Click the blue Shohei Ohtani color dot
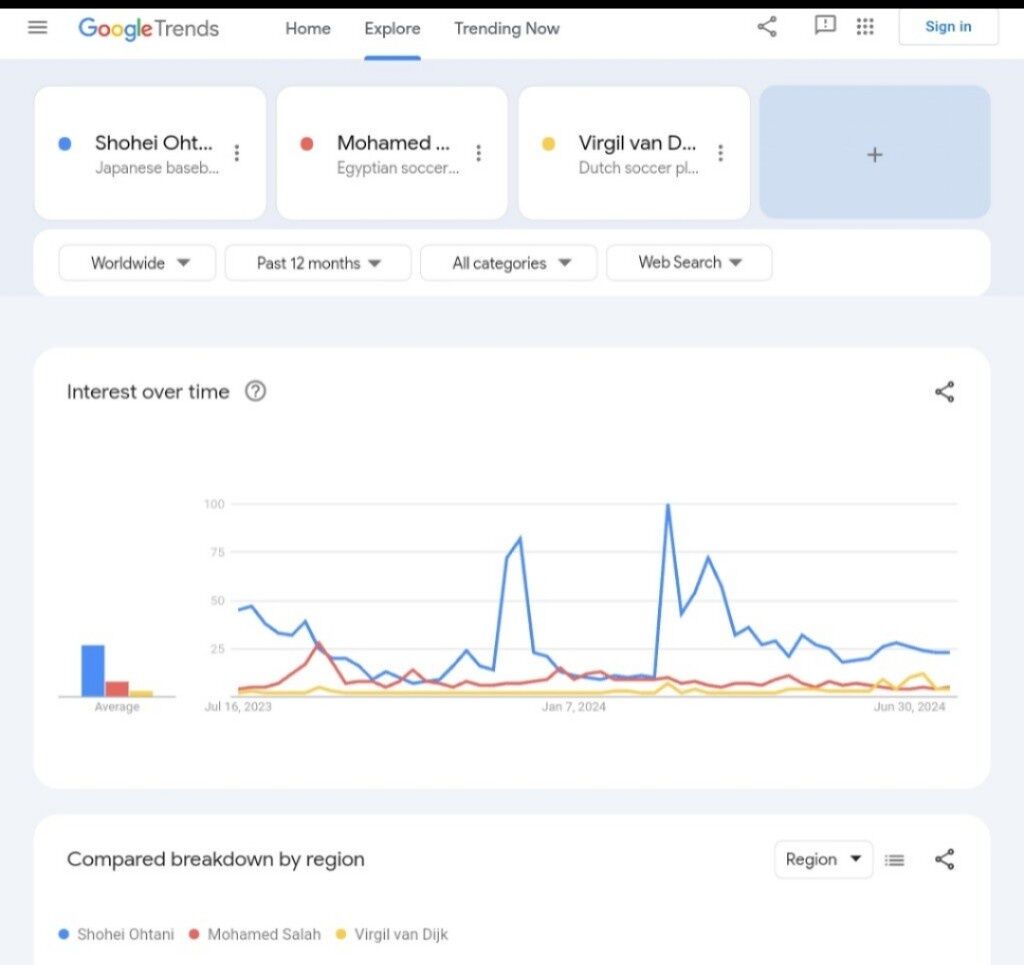This screenshot has width=1024, height=965. [66, 144]
